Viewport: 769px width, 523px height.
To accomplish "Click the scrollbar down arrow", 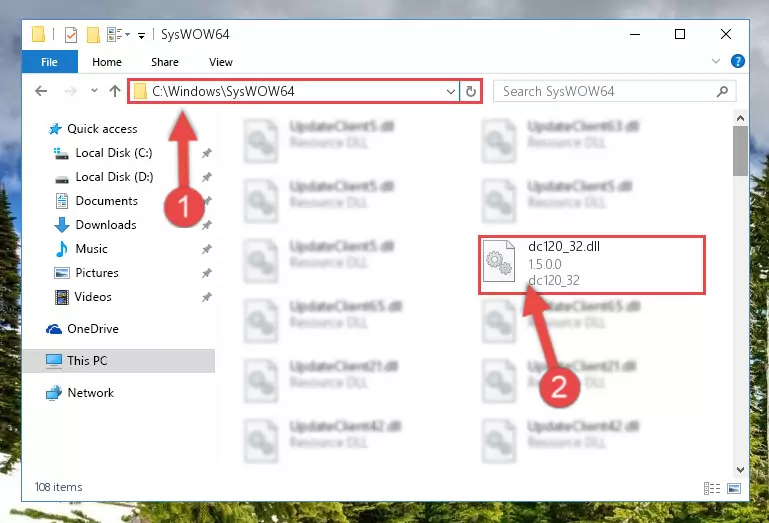I will pos(741,470).
